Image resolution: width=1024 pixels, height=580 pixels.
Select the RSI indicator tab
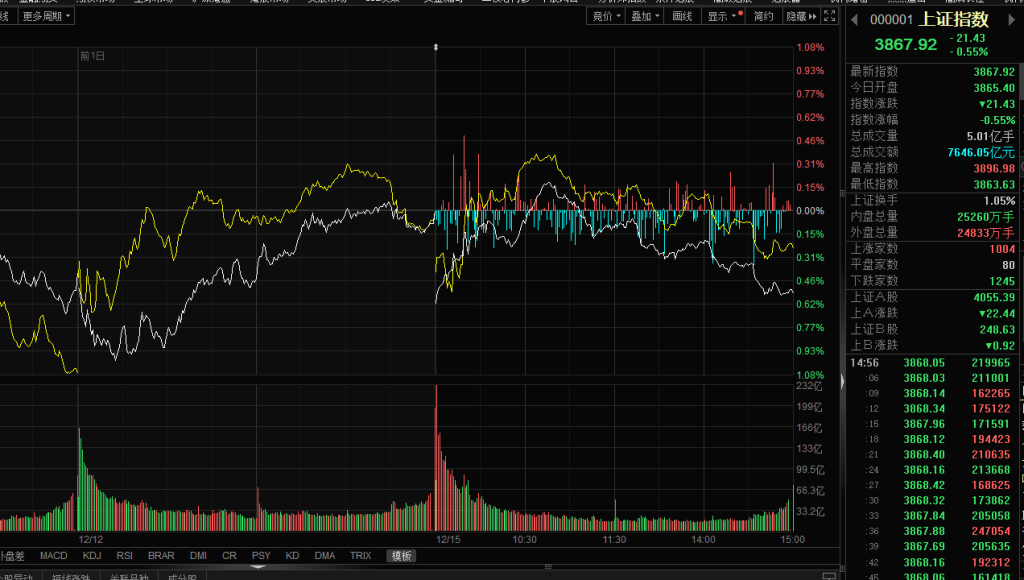(124, 556)
